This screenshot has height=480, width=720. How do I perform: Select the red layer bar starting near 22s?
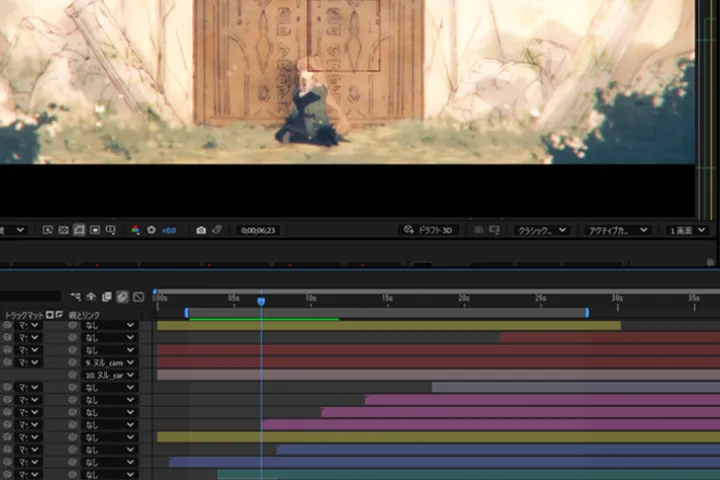click(x=610, y=338)
